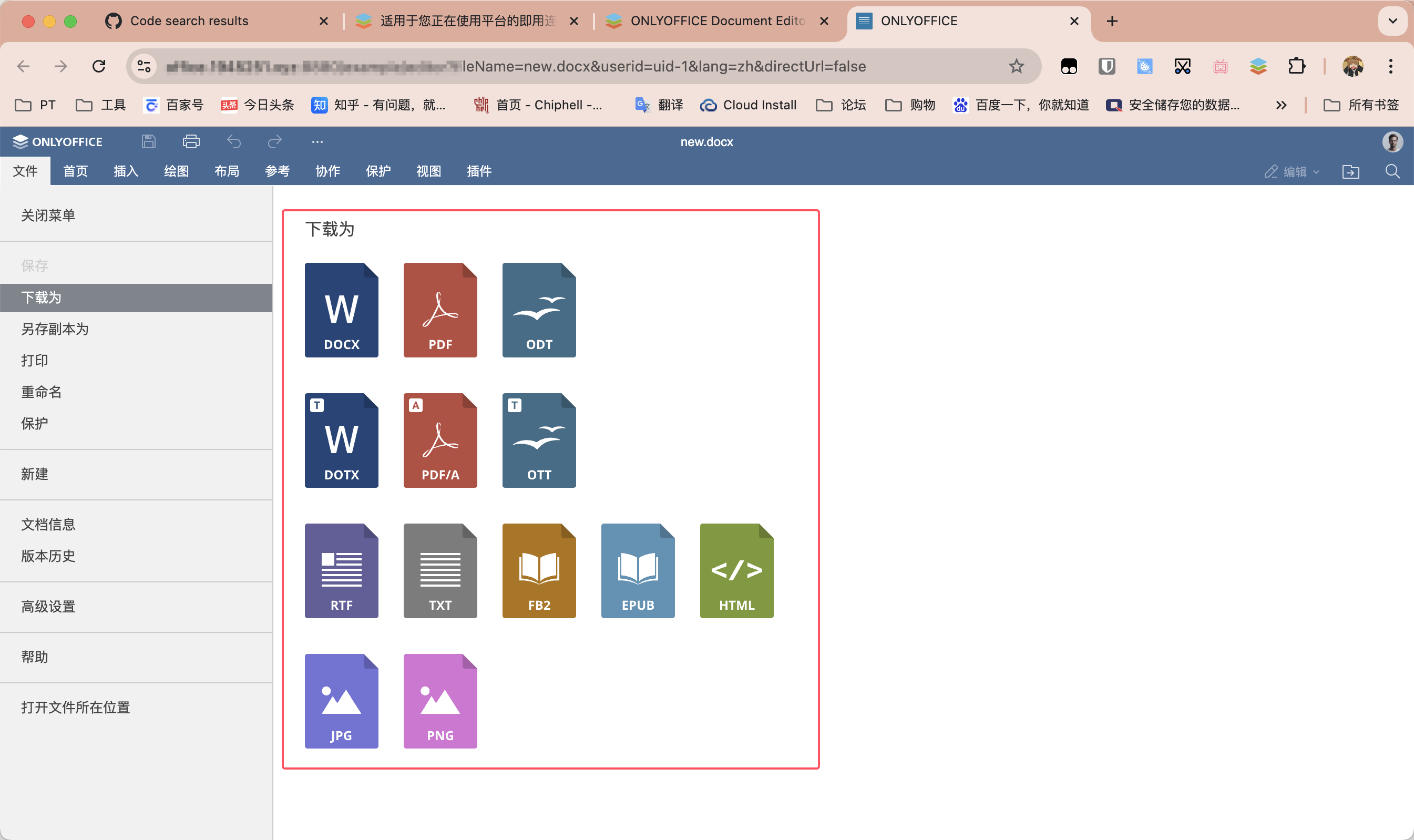Viewport: 1414px width, 840px height.
Task: Open Chrome's three-dot menu
Action: coord(1390,66)
